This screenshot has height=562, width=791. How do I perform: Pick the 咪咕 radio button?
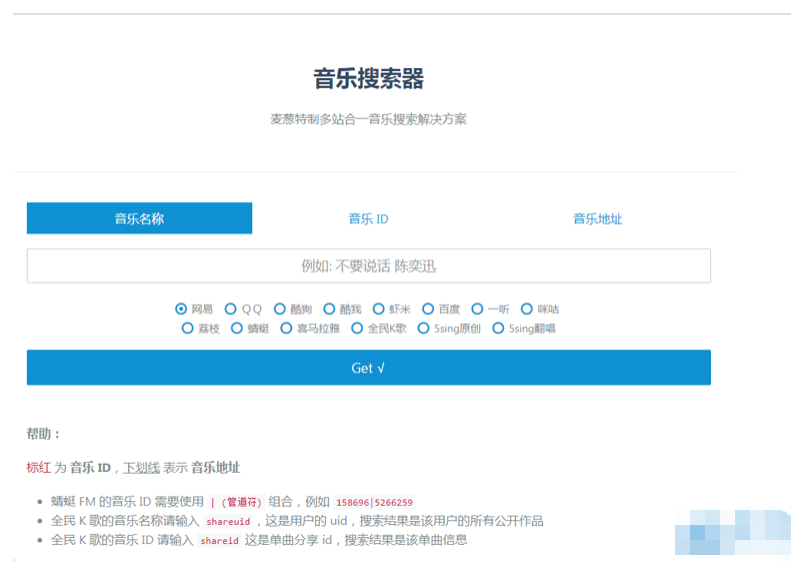coord(527,309)
